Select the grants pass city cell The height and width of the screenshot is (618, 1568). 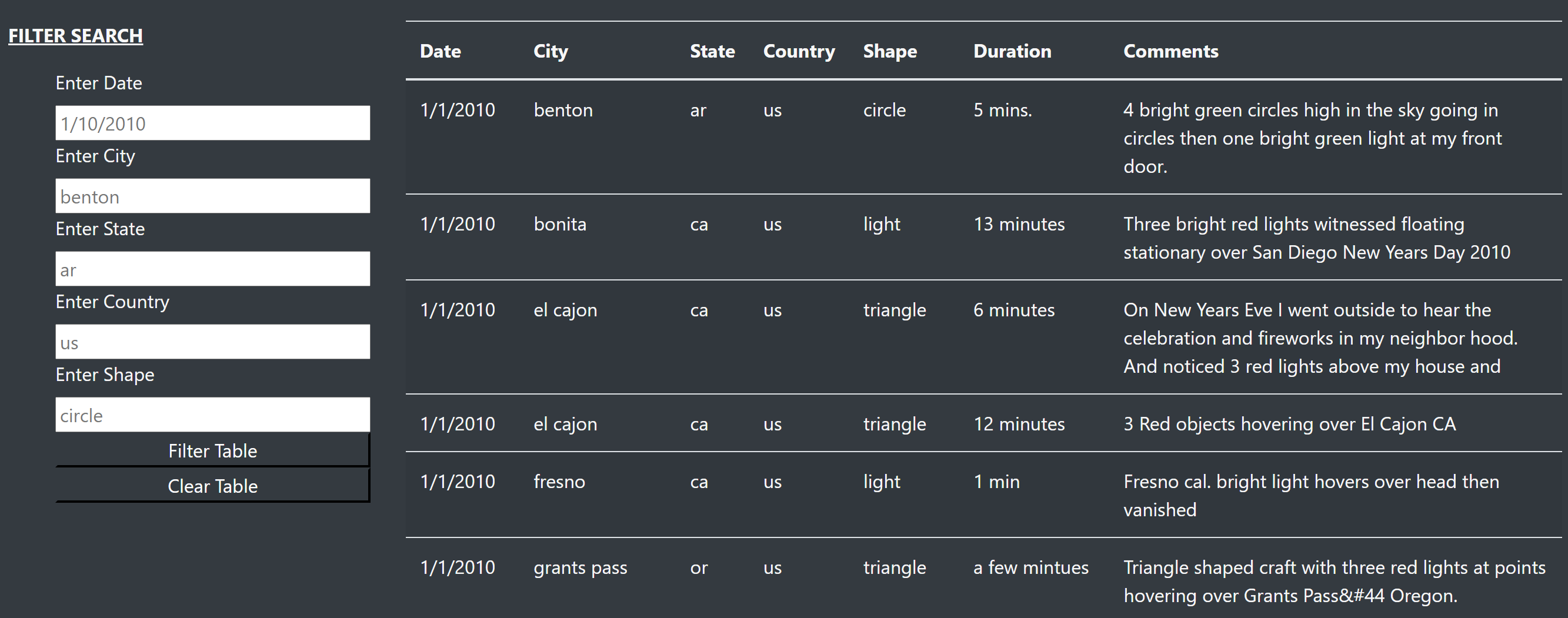[580, 567]
